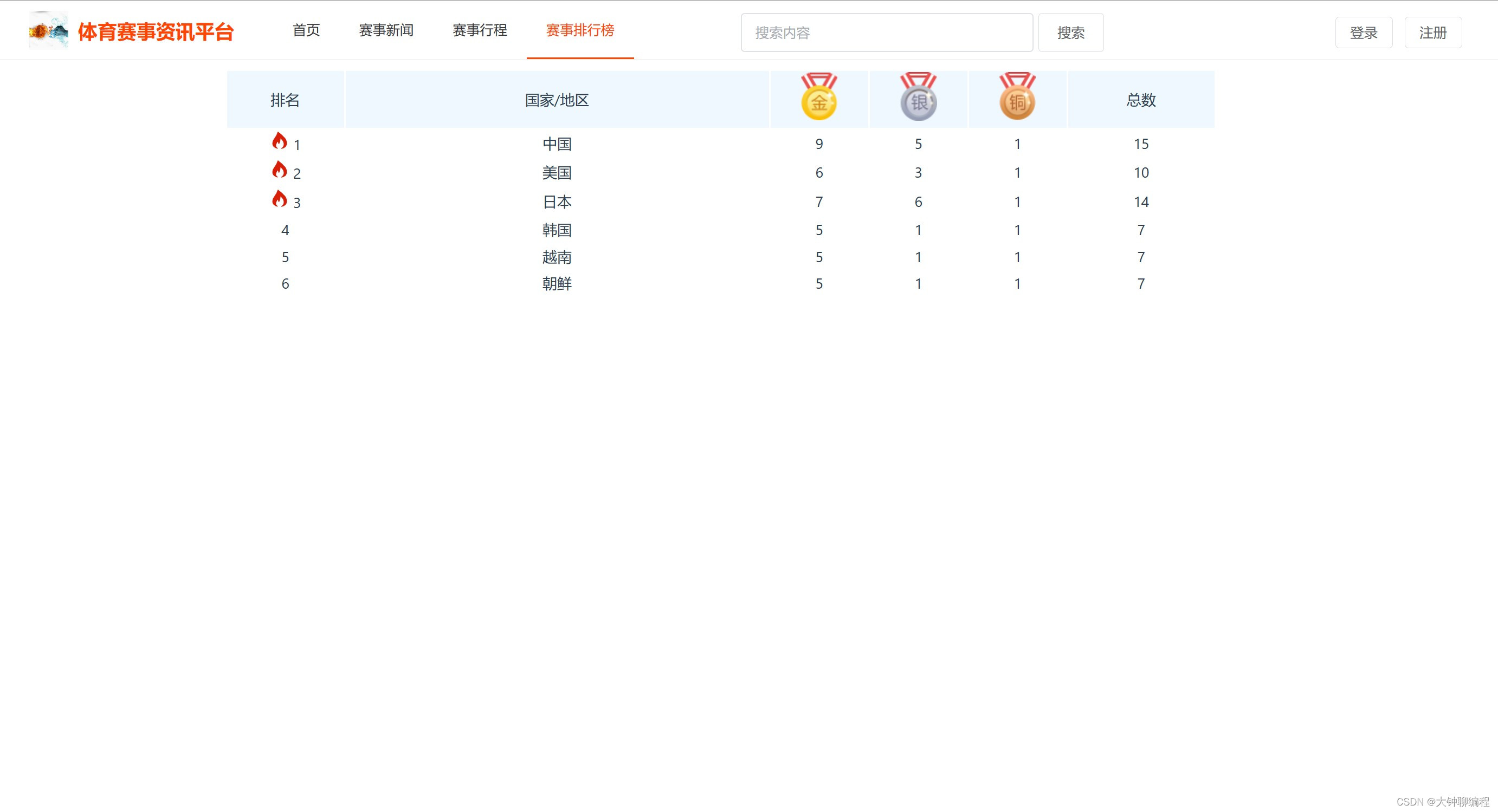Click the 总数 column header
This screenshot has width=1498, height=812.
click(1141, 99)
